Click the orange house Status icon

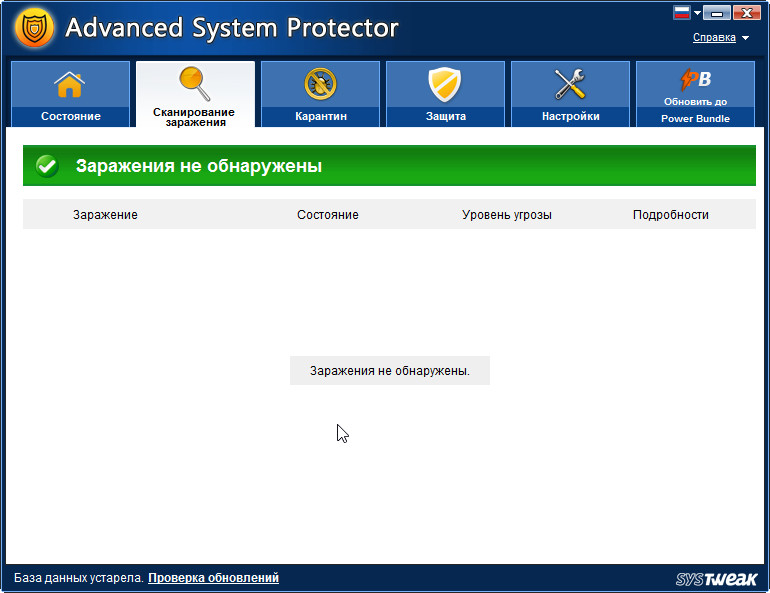point(69,84)
